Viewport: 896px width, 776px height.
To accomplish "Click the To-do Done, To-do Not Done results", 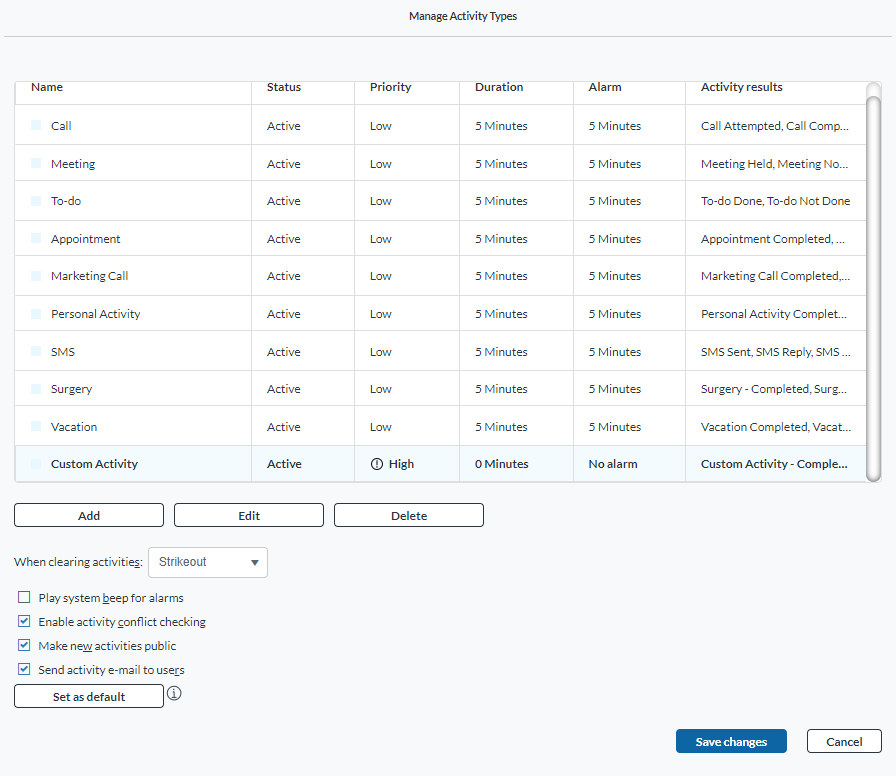I will [775, 201].
